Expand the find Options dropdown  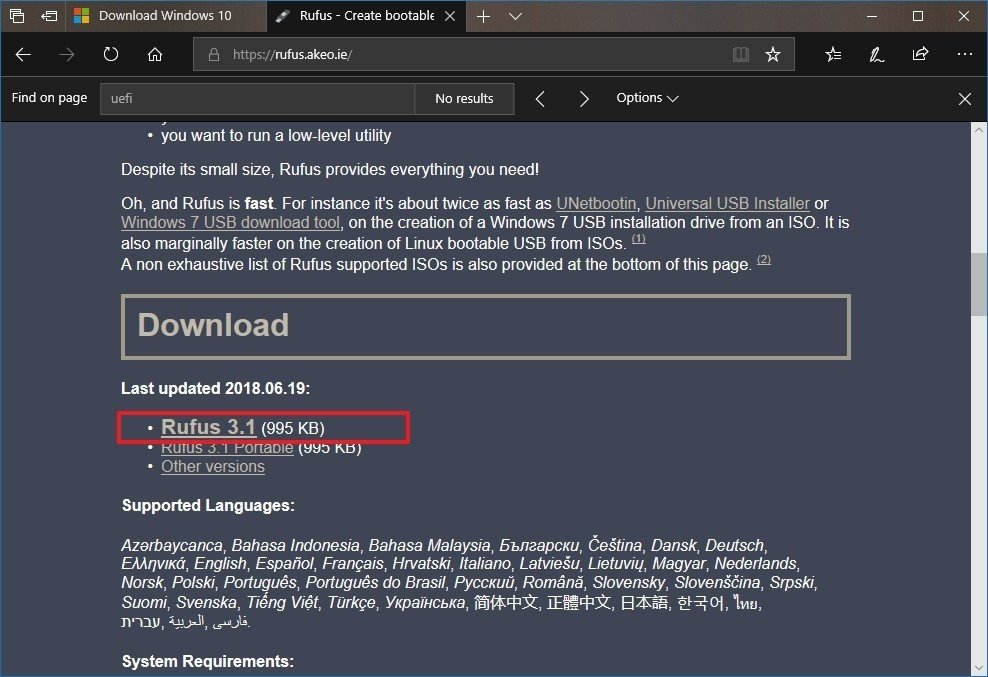(x=647, y=98)
